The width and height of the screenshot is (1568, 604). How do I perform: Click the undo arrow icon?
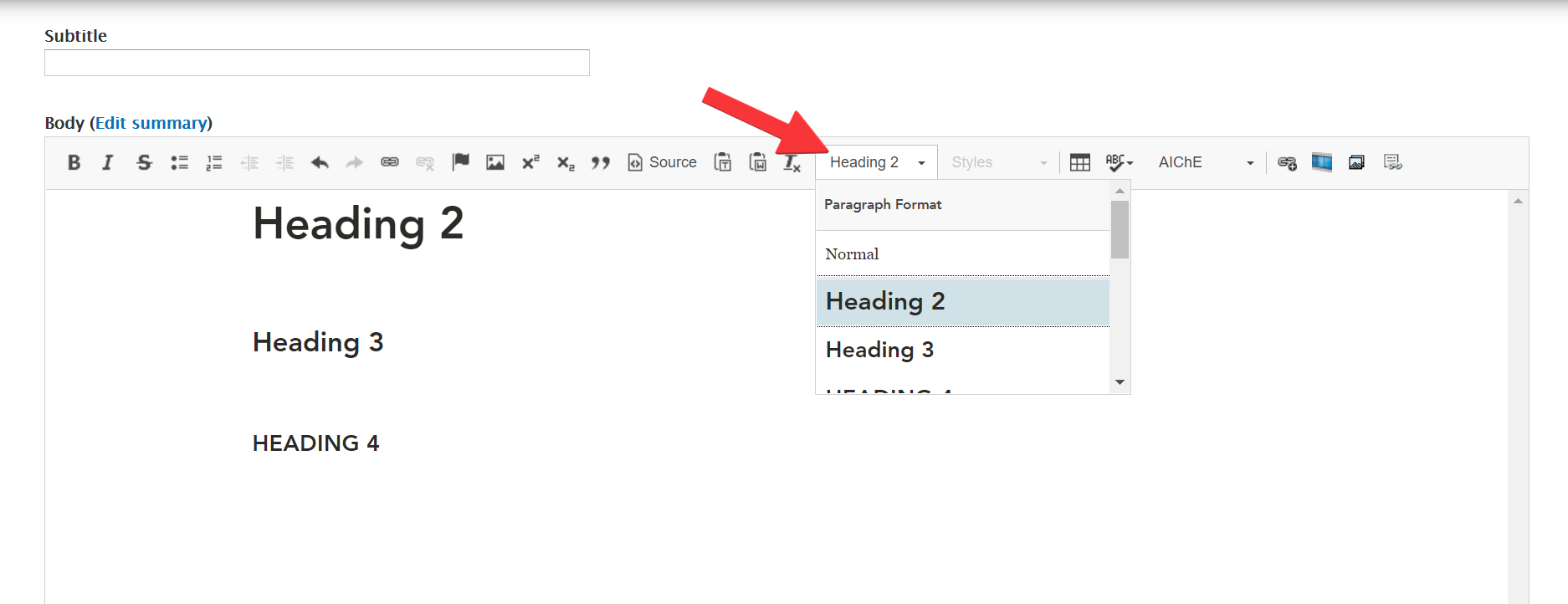(x=320, y=162)
